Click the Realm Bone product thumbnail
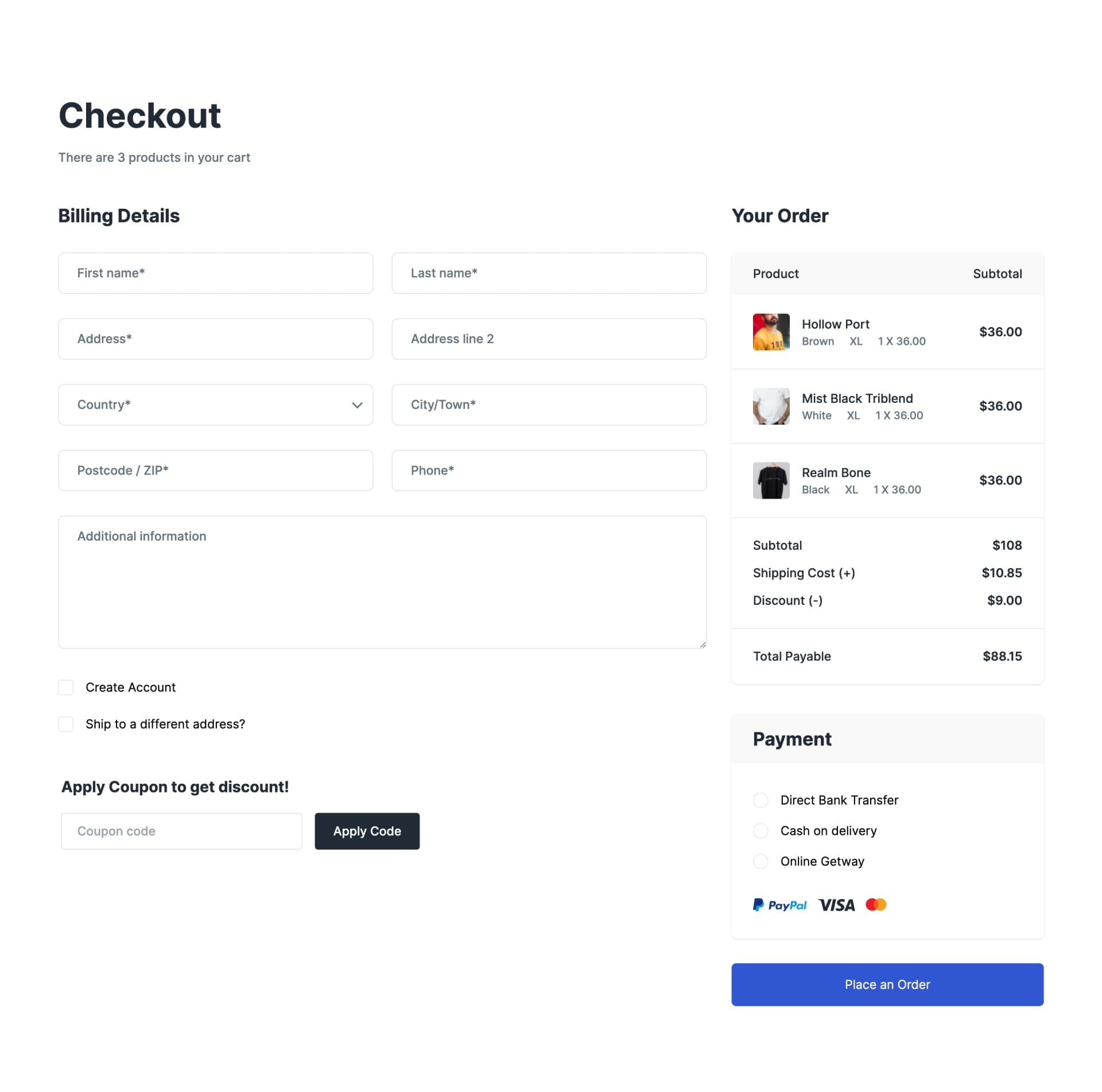The height and width of the screenshot is (1092, 1102). point(771,480)
